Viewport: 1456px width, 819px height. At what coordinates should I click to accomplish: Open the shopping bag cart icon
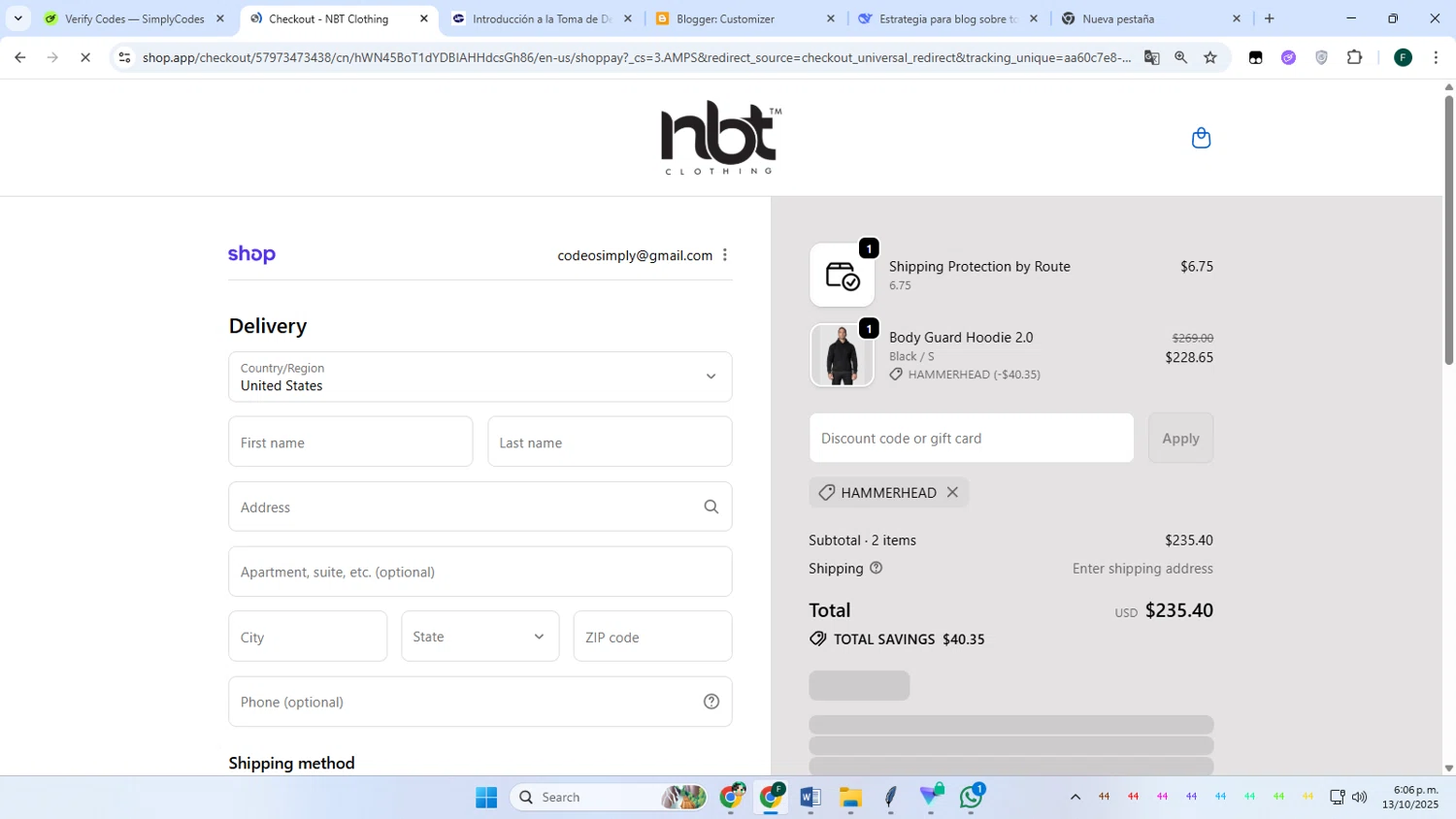[1201, 138]
